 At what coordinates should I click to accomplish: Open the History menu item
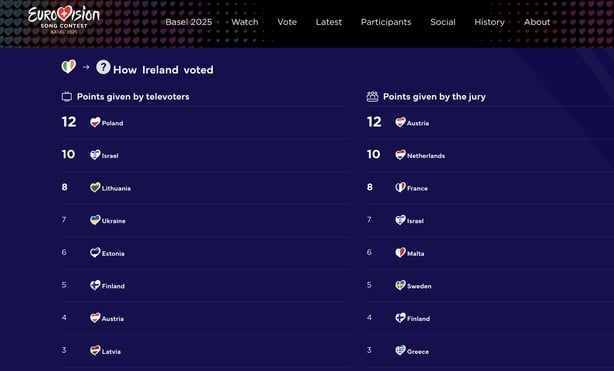pyautogui.click(x=489, y=22)
